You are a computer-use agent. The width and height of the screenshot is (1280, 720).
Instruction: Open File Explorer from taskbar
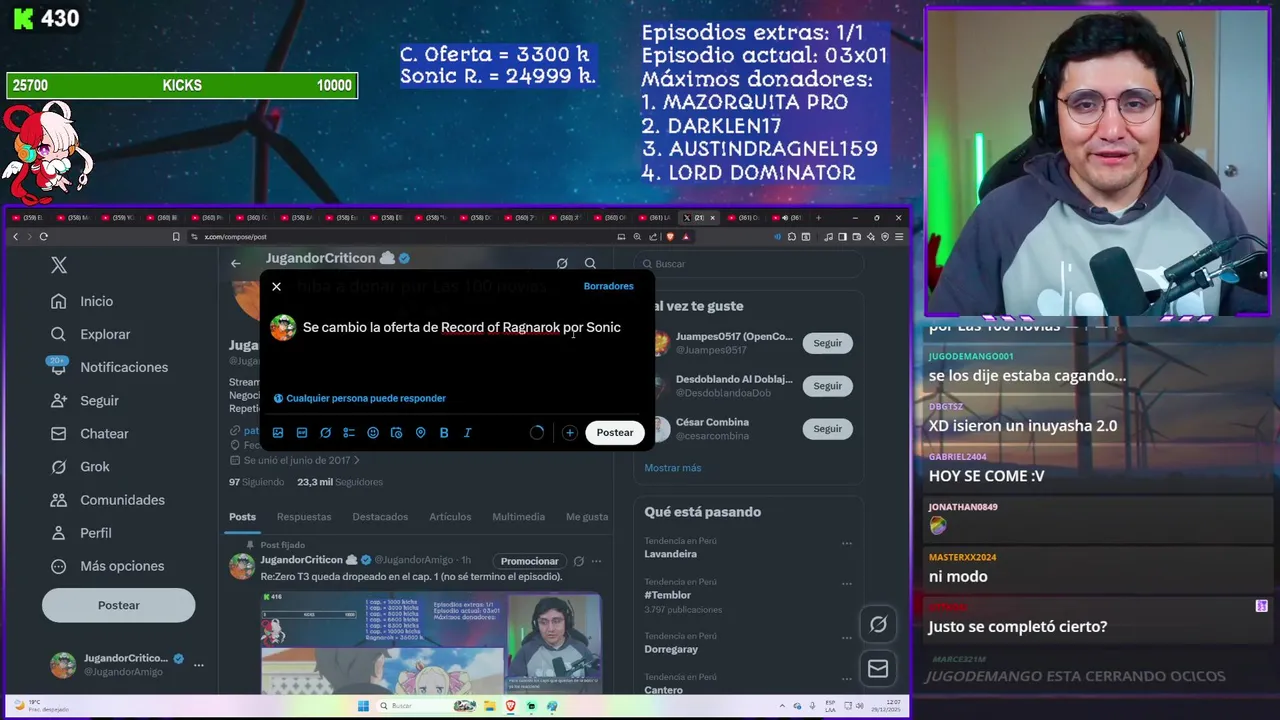(x=492, y=706)
